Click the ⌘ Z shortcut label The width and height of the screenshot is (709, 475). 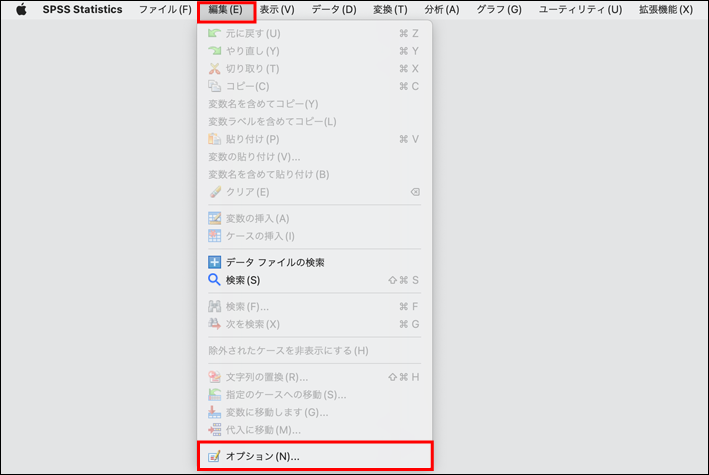[x=409, y=33]
